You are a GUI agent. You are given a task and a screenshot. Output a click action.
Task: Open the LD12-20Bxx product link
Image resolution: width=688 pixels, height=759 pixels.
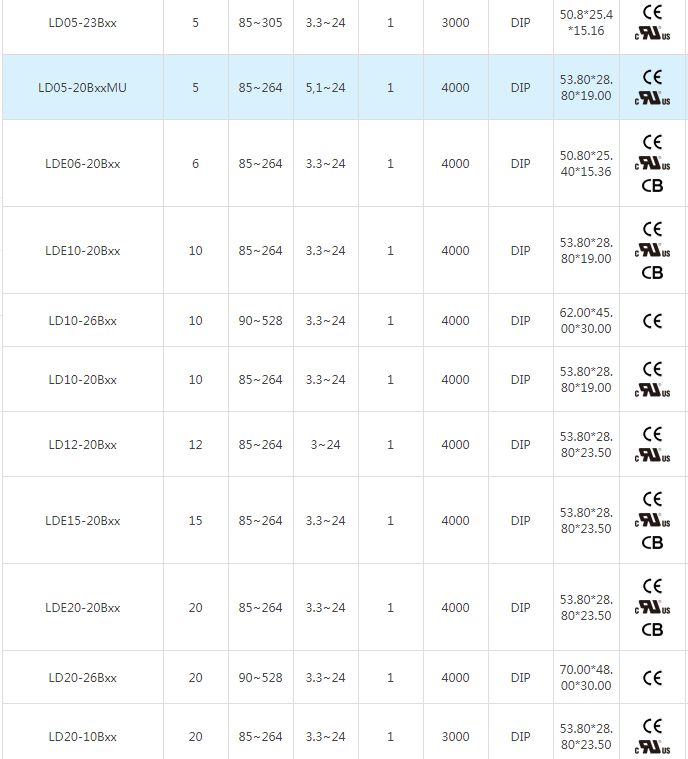coord(83,445)
